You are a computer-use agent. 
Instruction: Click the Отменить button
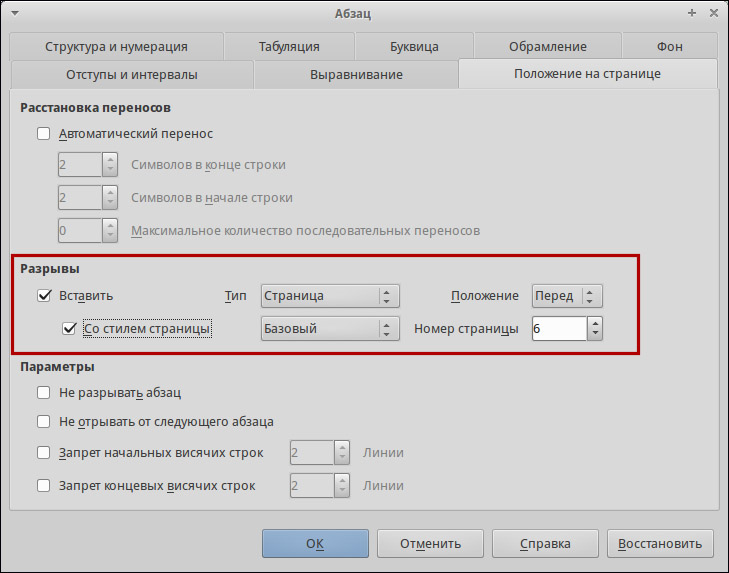(430, 543)
